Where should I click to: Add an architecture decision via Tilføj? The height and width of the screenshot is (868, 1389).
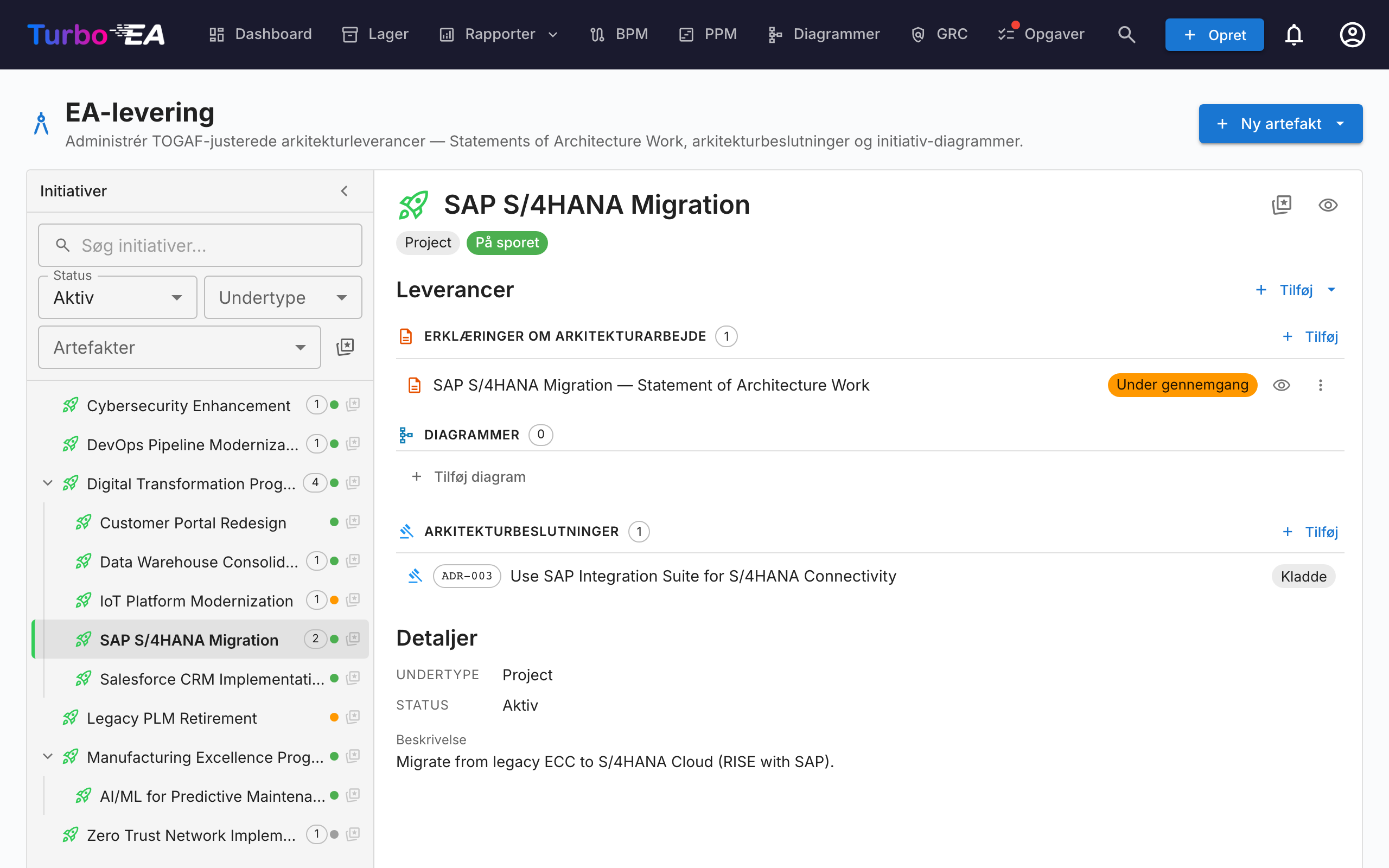[1311, 532]
